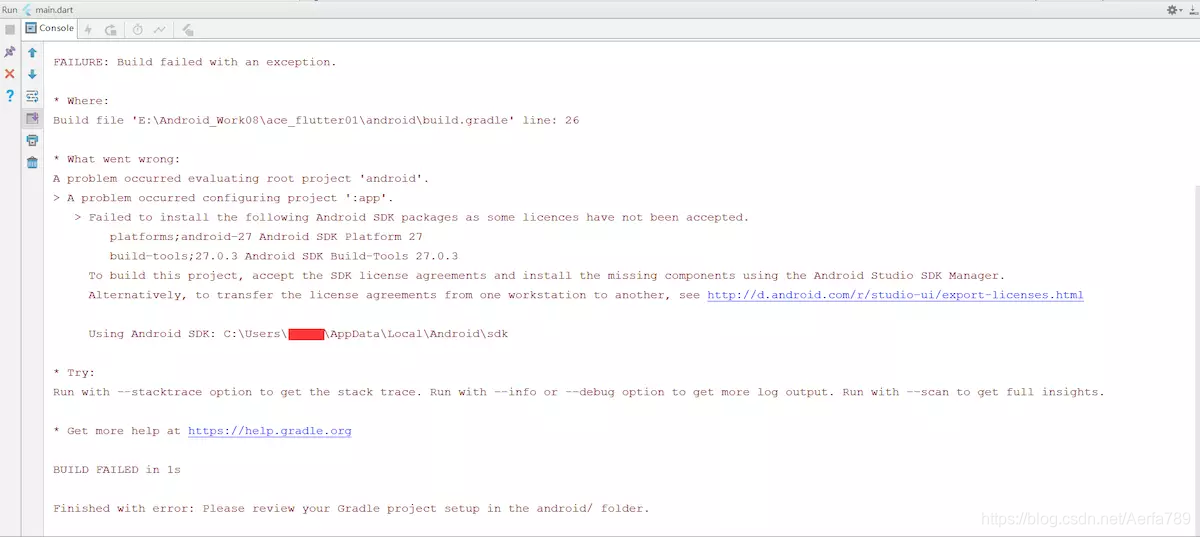Click the Flutter Hot Restart icon
This screenshot has width=1200, height=537.
pyautogui.click(x=110, y=30)
